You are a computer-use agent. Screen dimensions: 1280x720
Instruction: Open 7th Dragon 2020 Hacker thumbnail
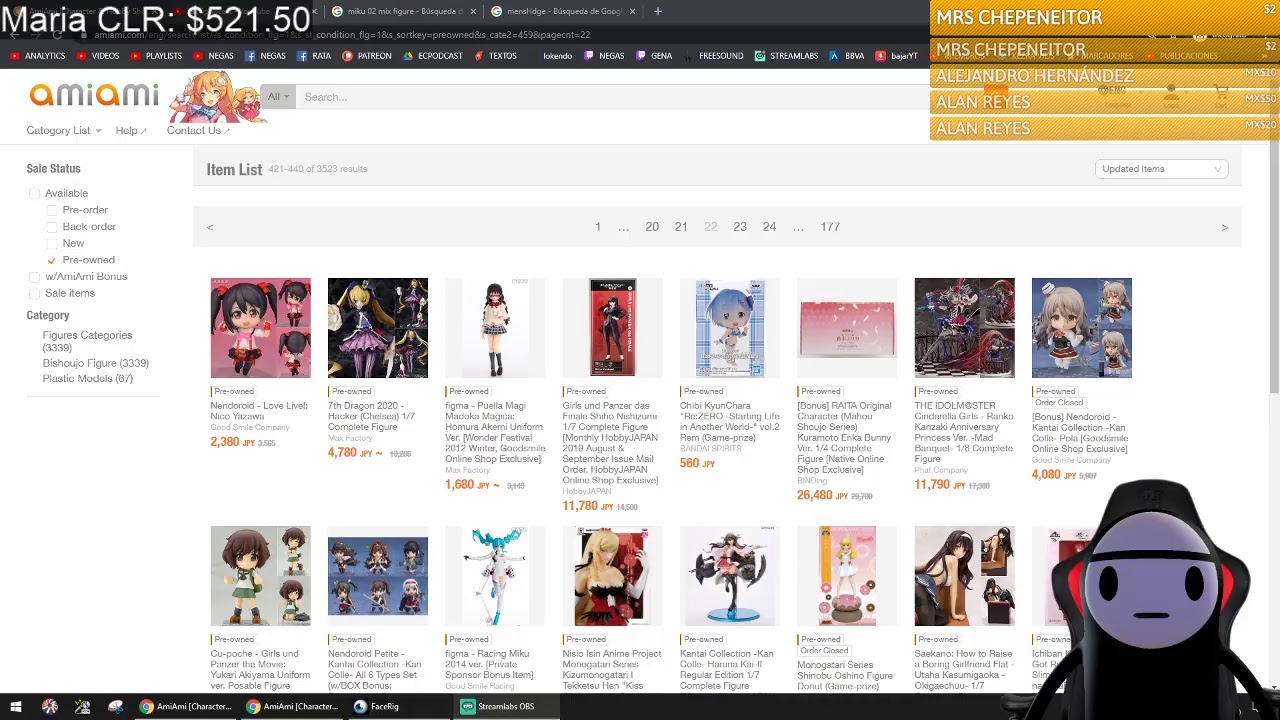pos(378,328)
